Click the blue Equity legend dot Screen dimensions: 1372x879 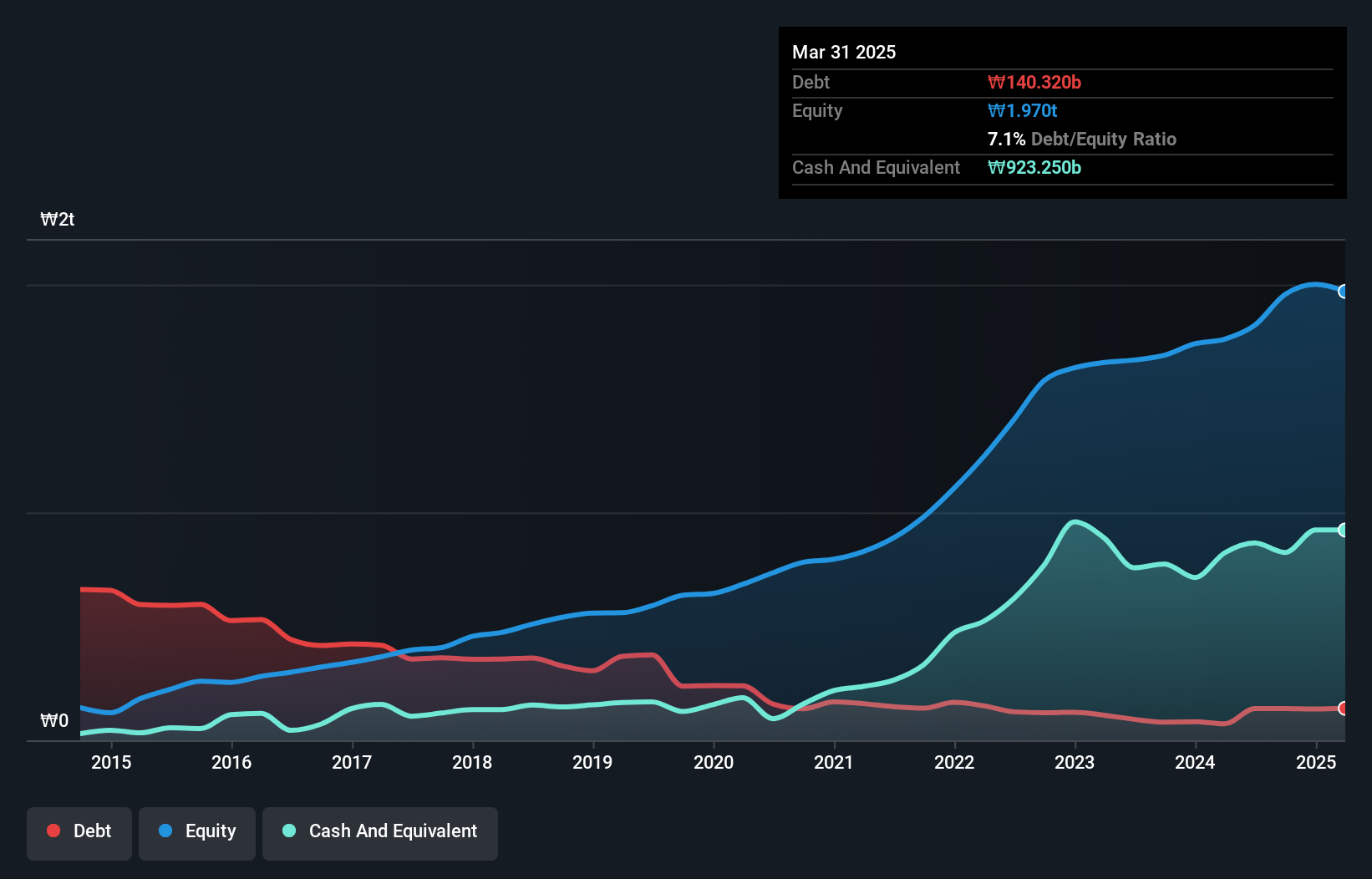point(165,831)
